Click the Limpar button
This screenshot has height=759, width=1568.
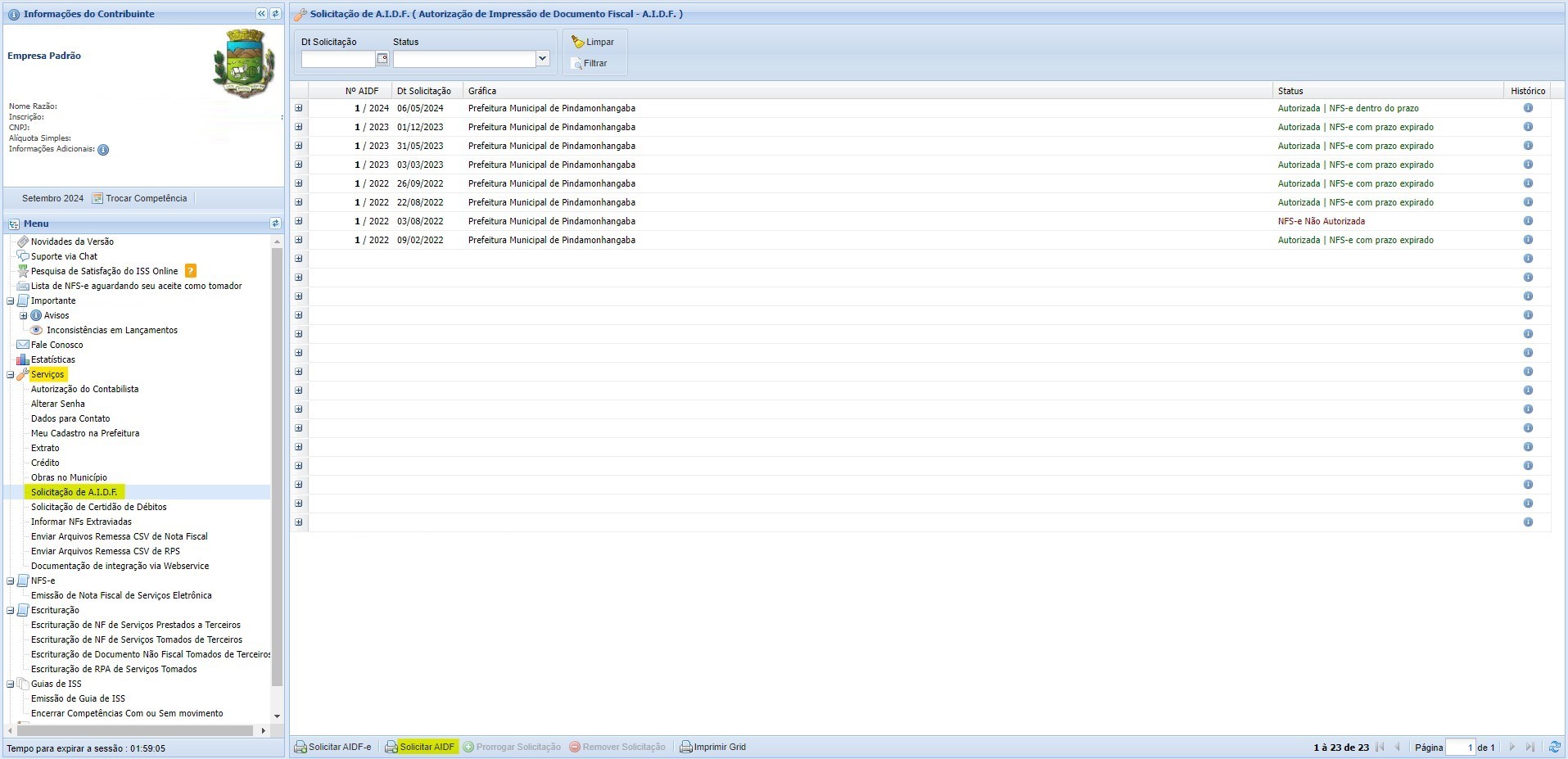click(x=594, y=42)
